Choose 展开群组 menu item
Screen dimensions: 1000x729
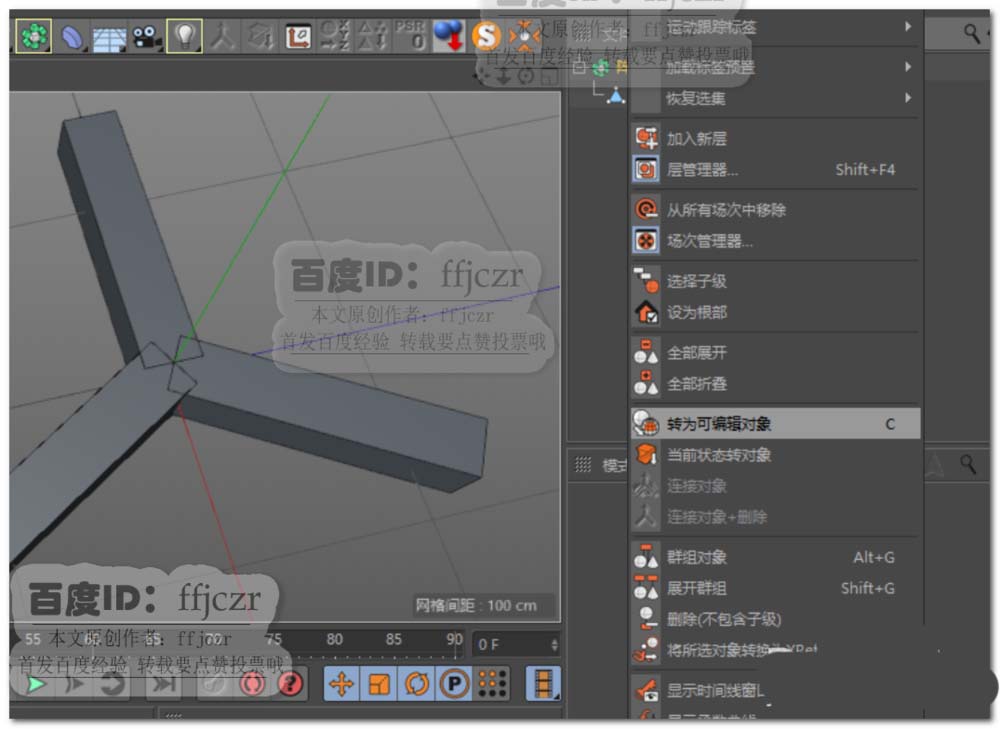[776, 588]
